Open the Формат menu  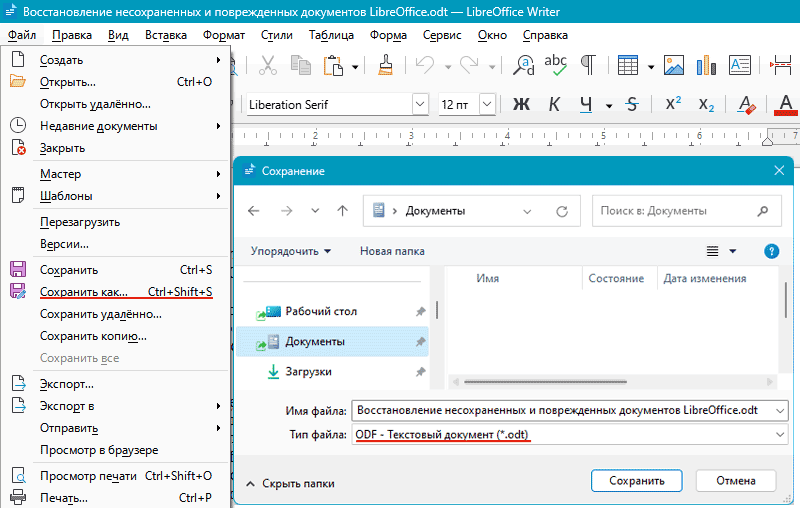(x=224, y=35)
